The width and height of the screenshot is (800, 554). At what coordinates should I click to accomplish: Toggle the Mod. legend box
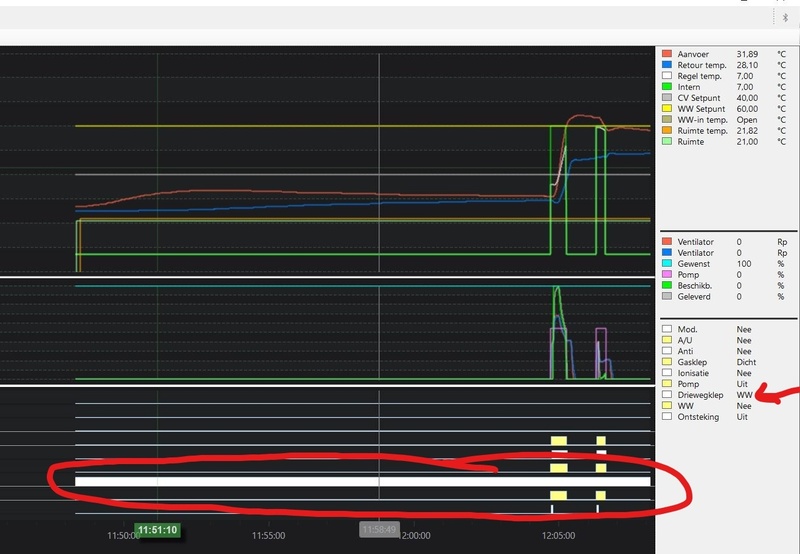[x=666, y=329]
